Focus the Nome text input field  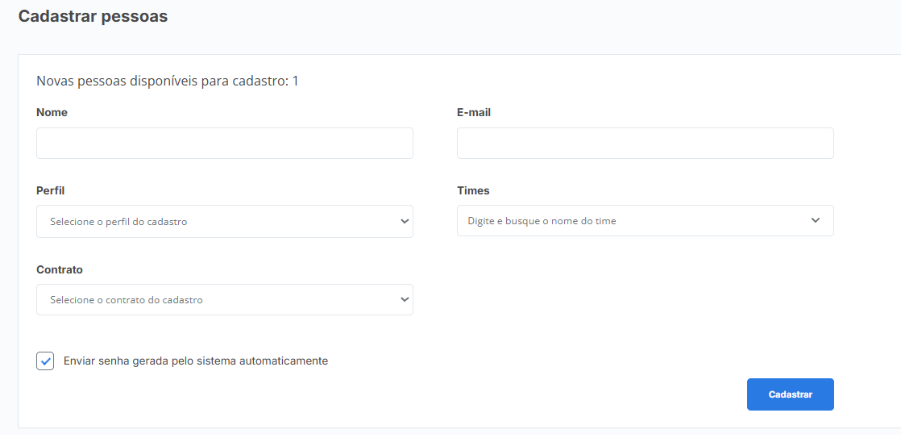(x=225, y=143)
